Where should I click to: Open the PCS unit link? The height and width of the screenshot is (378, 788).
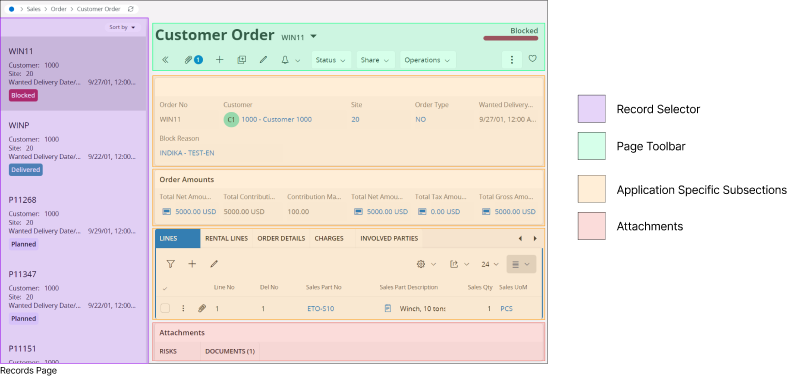507,309
